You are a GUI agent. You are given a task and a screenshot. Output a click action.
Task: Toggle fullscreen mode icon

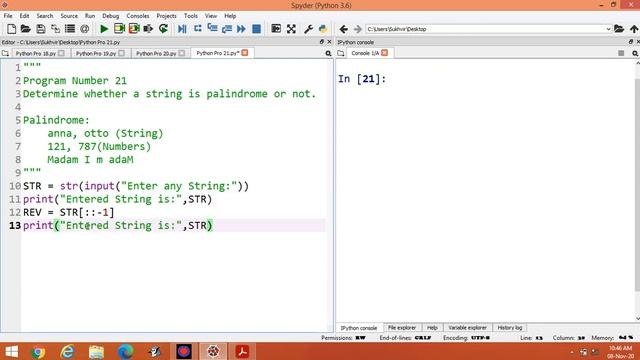tap(291, 29)
